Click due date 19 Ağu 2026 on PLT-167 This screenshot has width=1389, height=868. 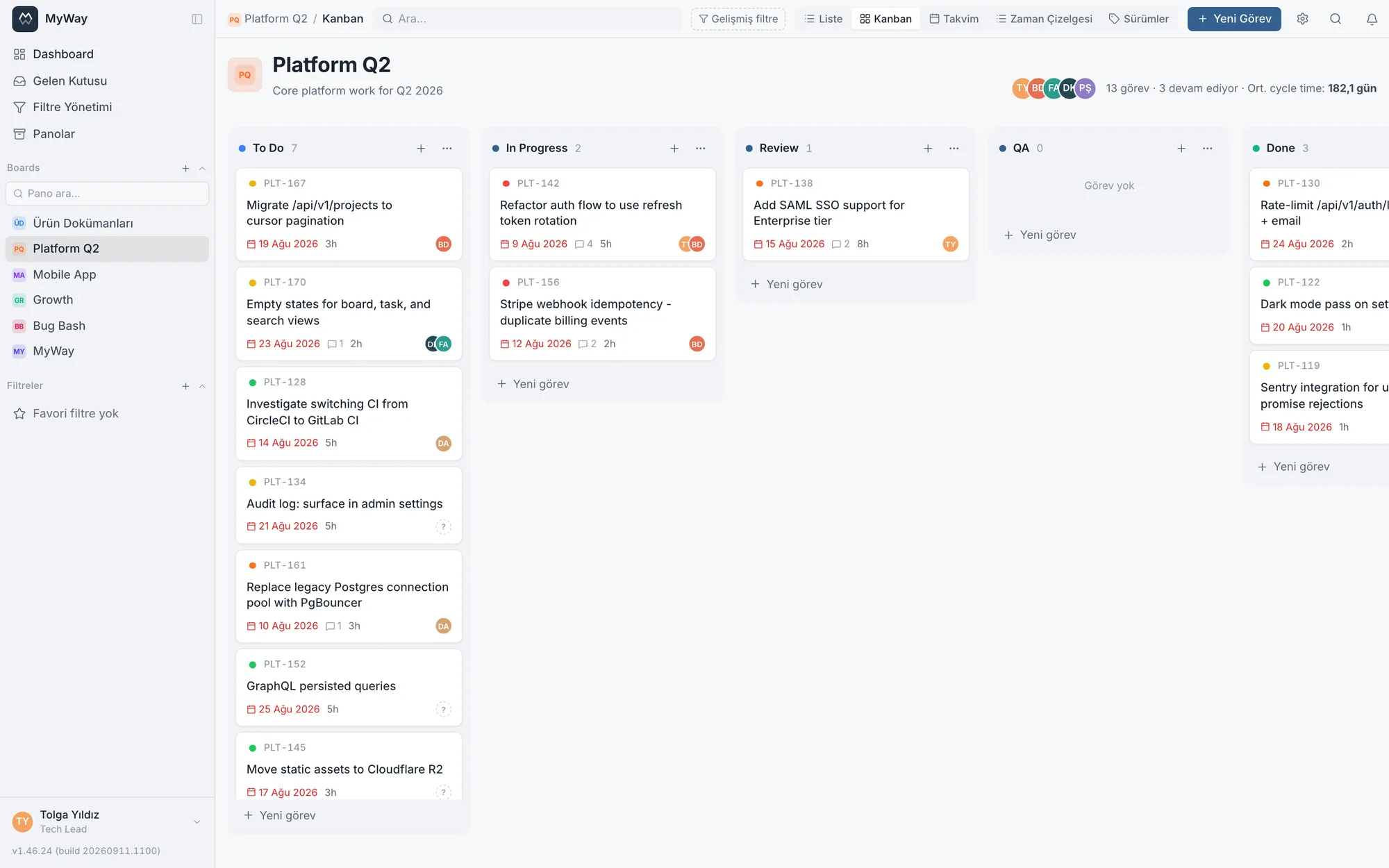(283, 244)
